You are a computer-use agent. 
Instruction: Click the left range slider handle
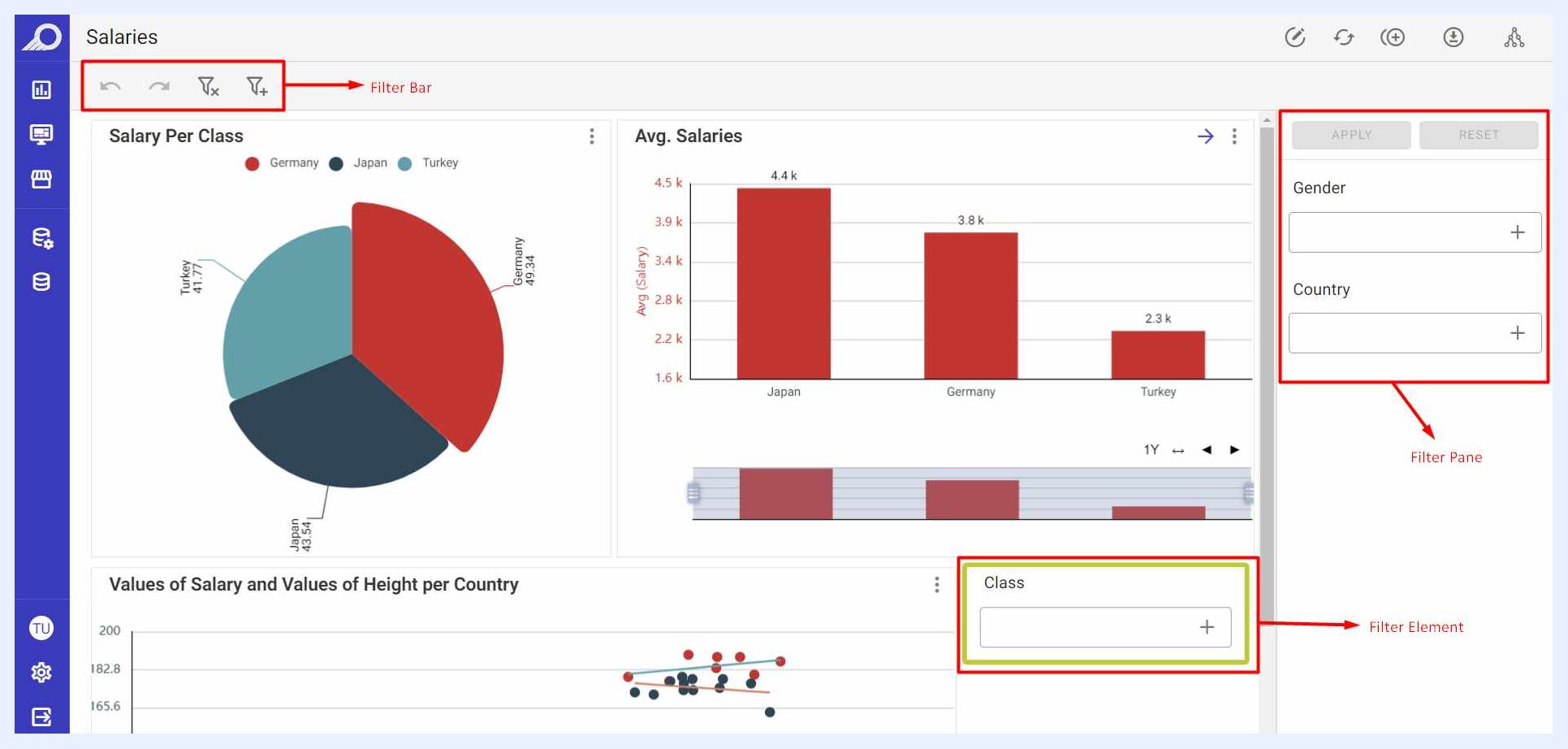693,493
